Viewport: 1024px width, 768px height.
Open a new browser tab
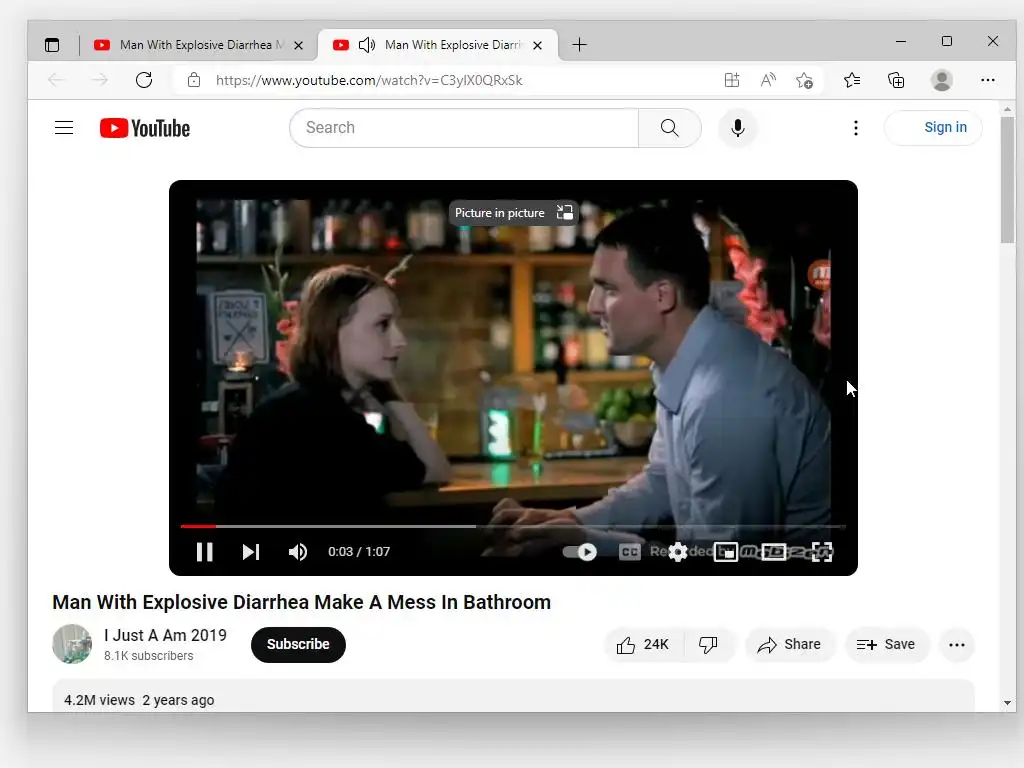(x=579, y=44)
